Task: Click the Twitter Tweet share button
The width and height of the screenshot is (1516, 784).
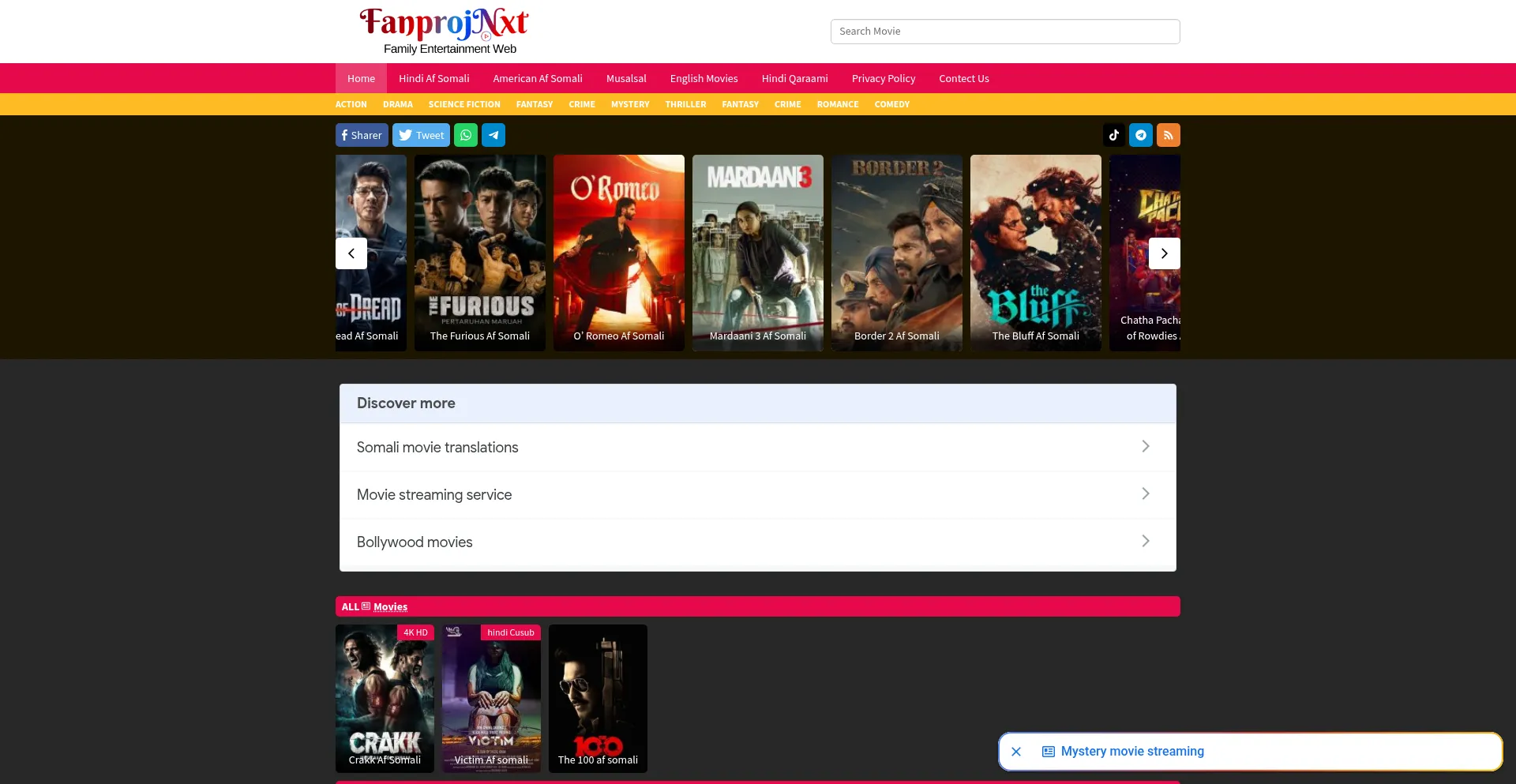Action: point(421,135)
